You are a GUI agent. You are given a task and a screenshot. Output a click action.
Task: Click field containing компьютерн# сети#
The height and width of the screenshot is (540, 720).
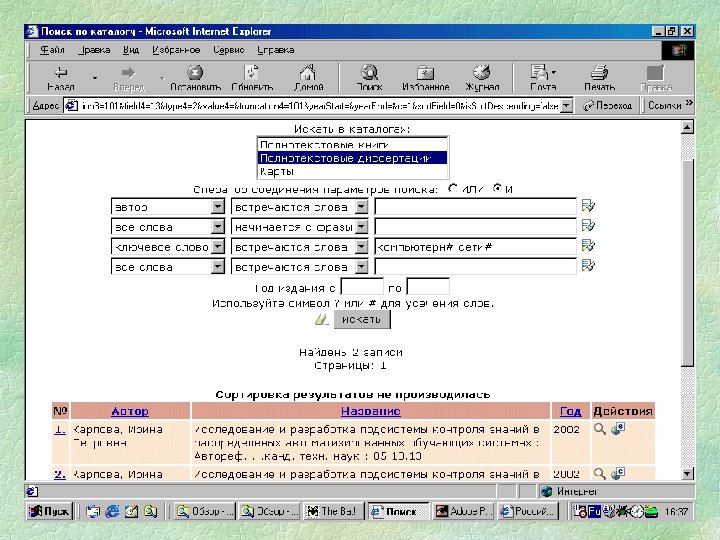pos(475,247)
